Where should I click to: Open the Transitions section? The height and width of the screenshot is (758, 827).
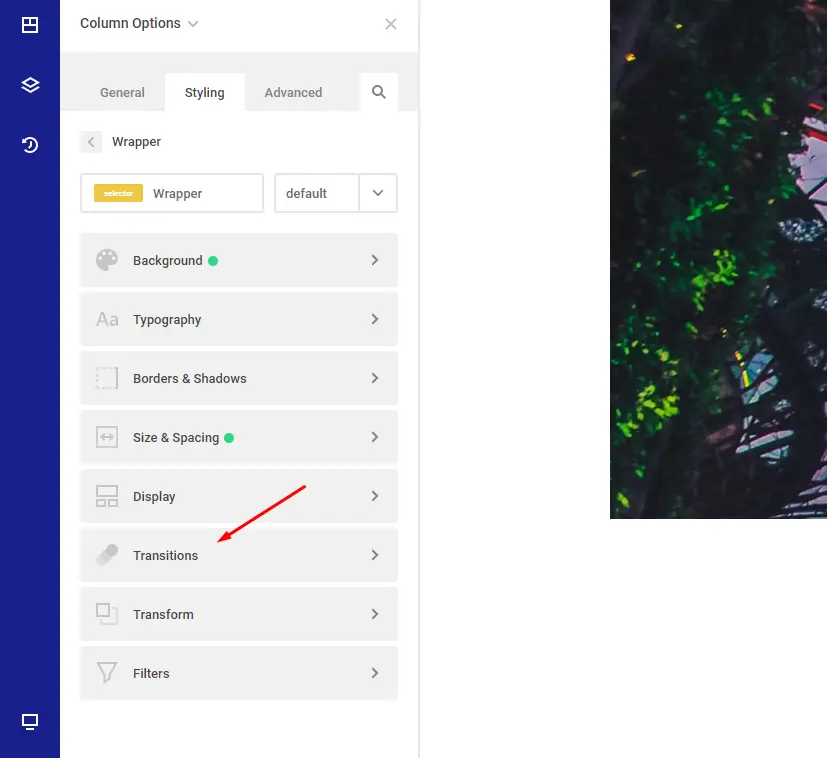pyautogui.click(x=239, y=555)
